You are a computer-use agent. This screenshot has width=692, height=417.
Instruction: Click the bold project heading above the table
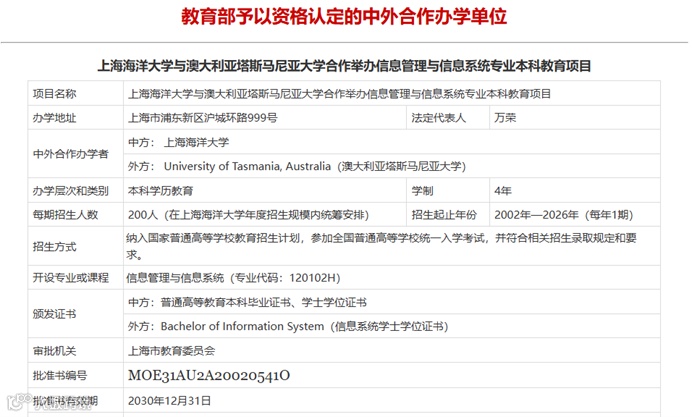coord(344,66)
